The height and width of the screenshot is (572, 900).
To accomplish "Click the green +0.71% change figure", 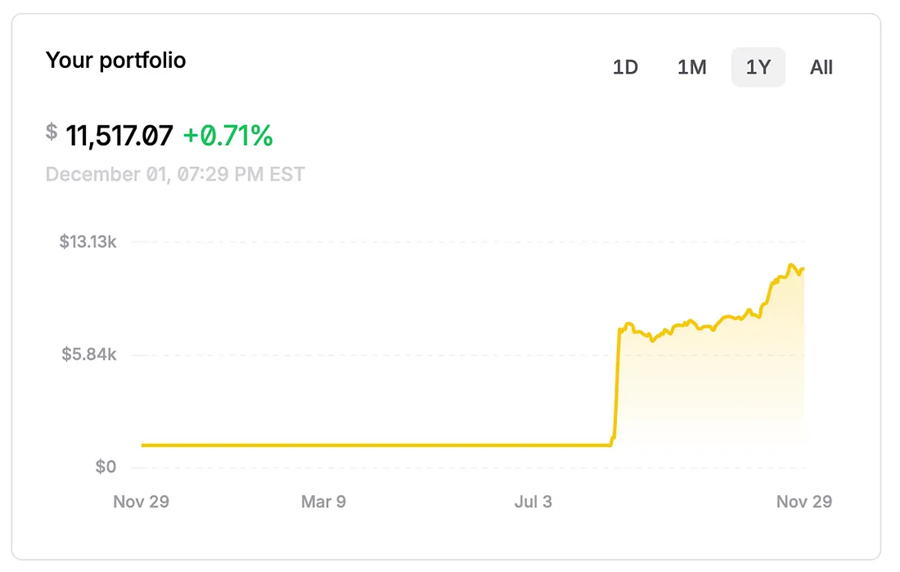I will click(x=228, y=135).
